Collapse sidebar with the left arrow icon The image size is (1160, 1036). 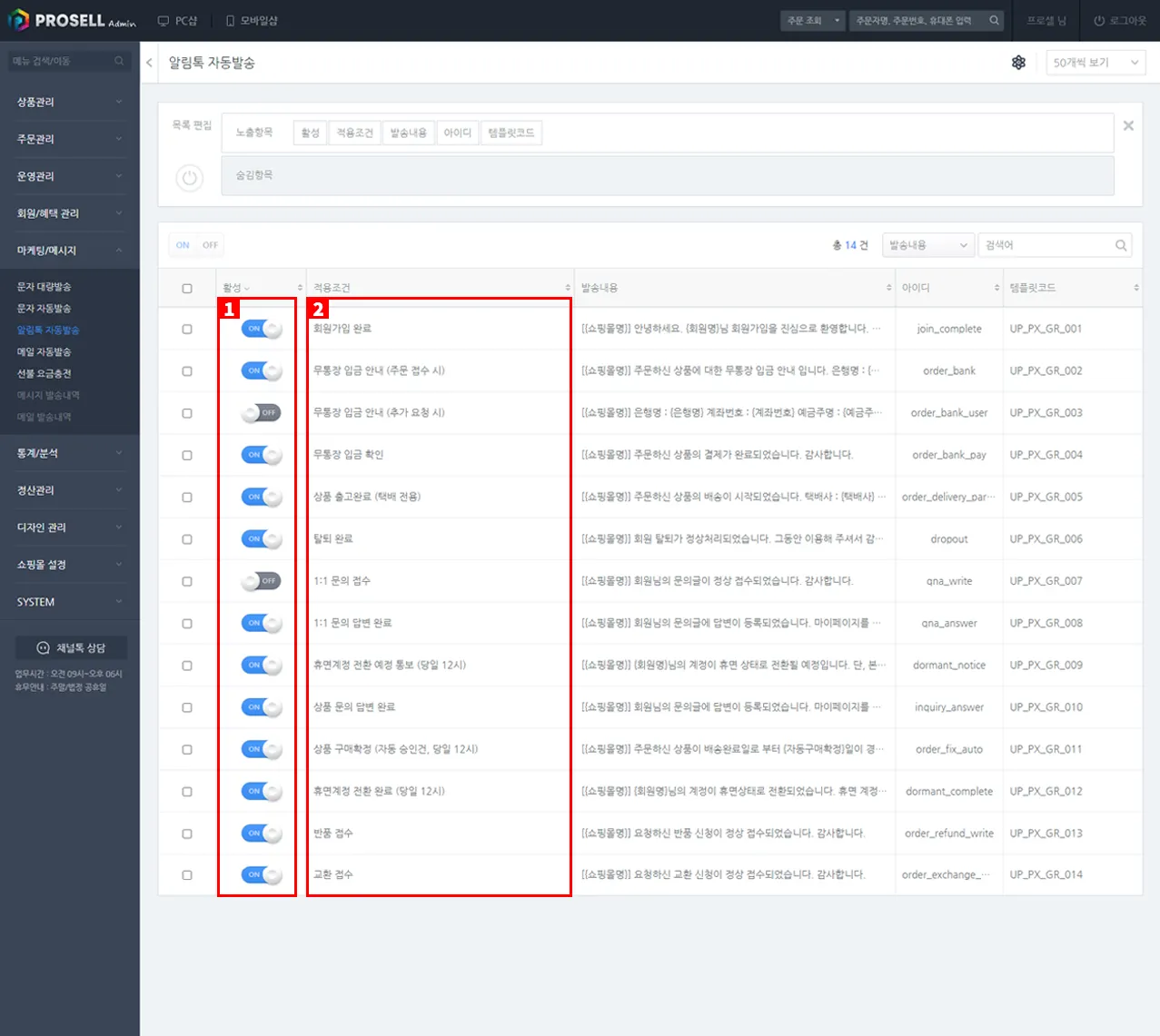coord(149,63)
